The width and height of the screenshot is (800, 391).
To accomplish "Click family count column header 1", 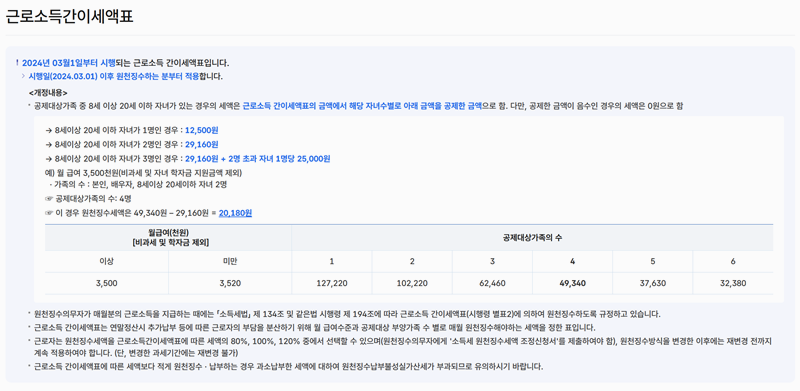I will pos(332,261).
